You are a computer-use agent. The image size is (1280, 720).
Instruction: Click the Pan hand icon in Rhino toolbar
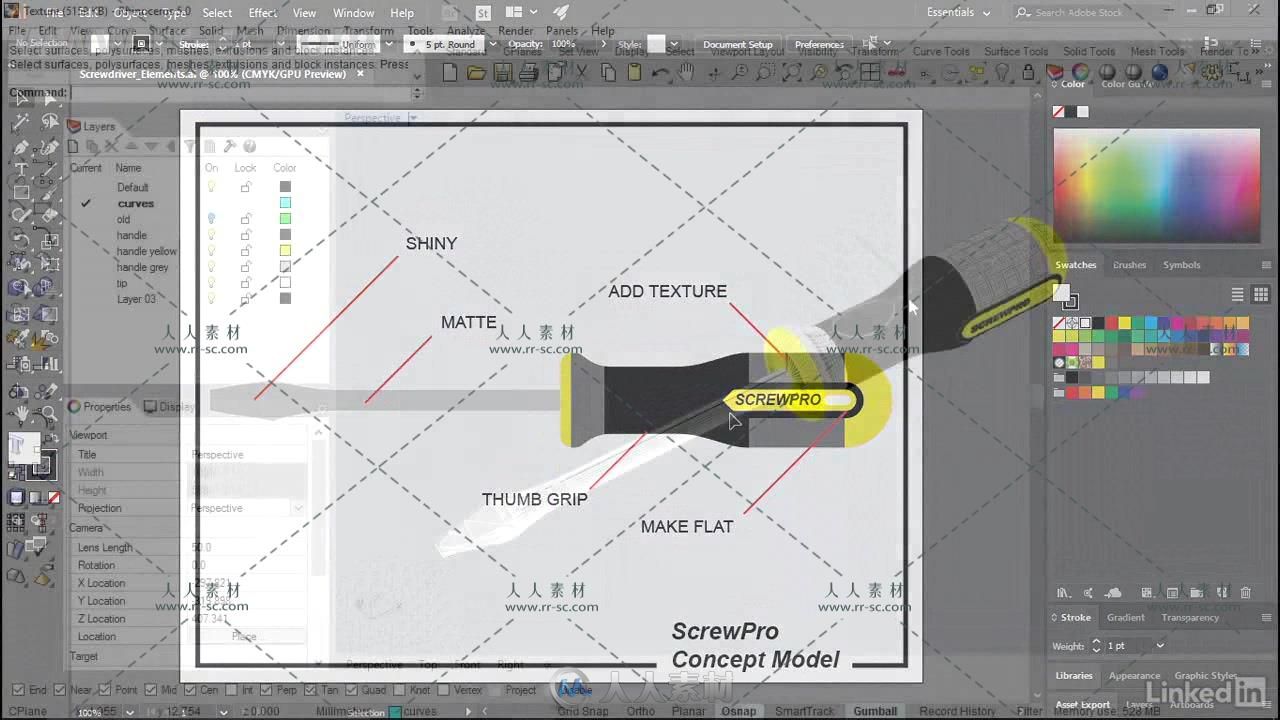pos(686,72)
